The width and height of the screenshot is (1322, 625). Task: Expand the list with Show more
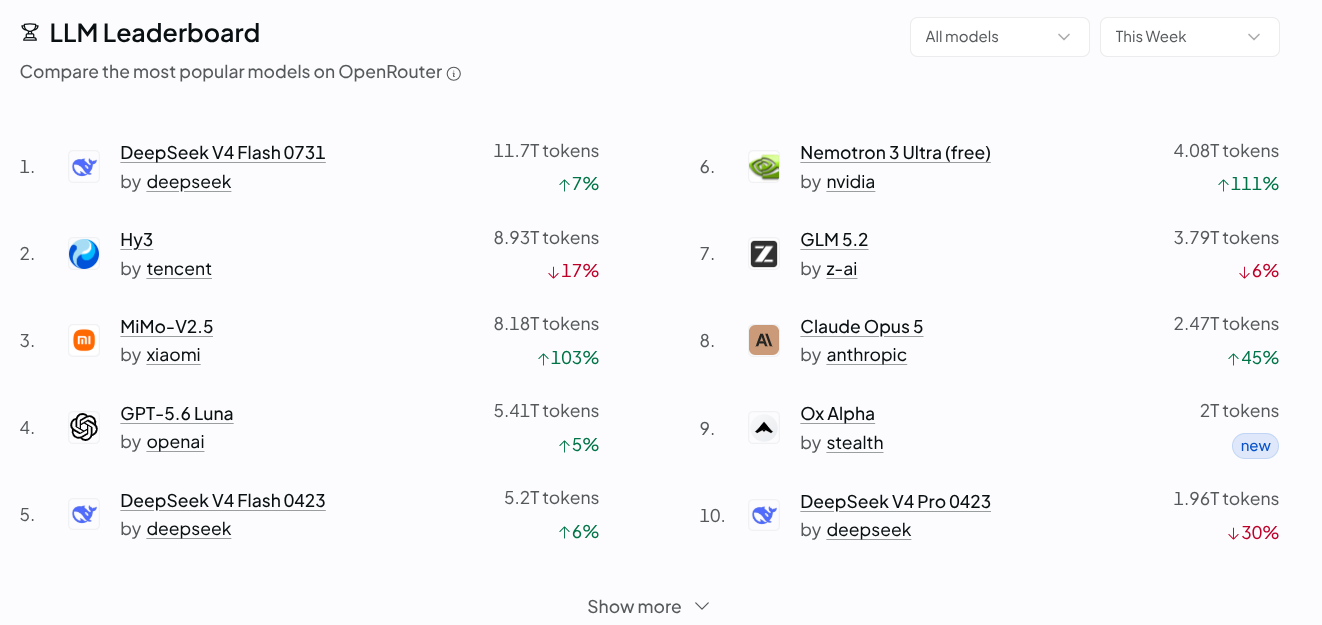pyautogui.click(x=648, y=607)
